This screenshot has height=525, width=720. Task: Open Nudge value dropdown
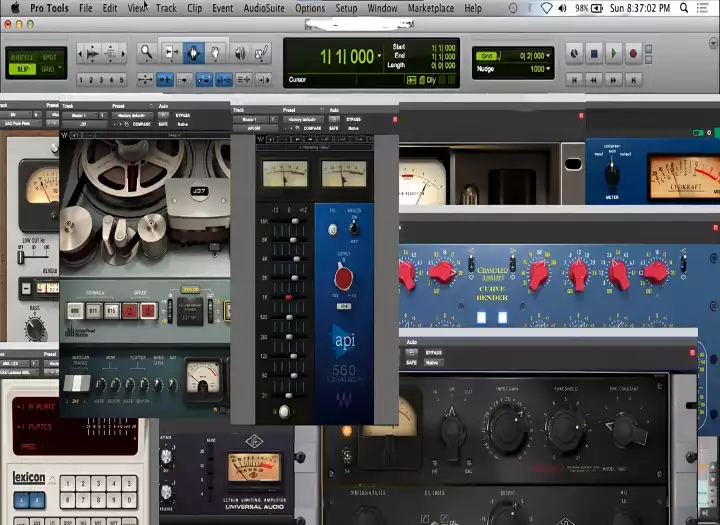[x=548, y=69]
